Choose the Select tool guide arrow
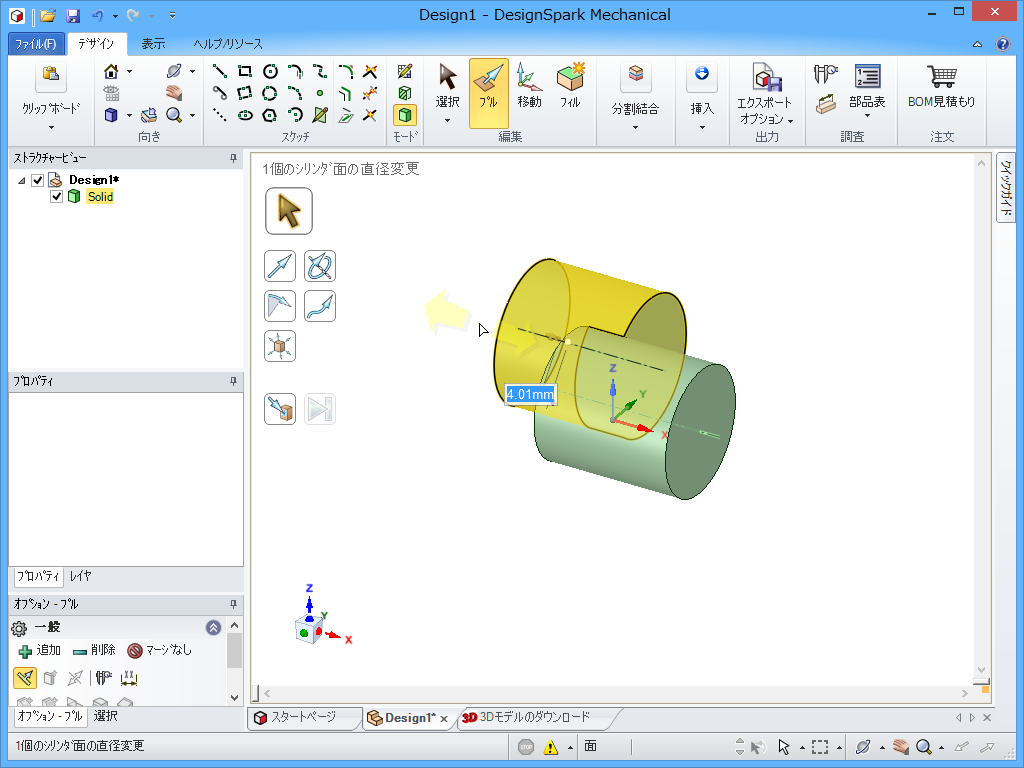1024x768 pixels. pyautogui.click(x=289, y=211)
